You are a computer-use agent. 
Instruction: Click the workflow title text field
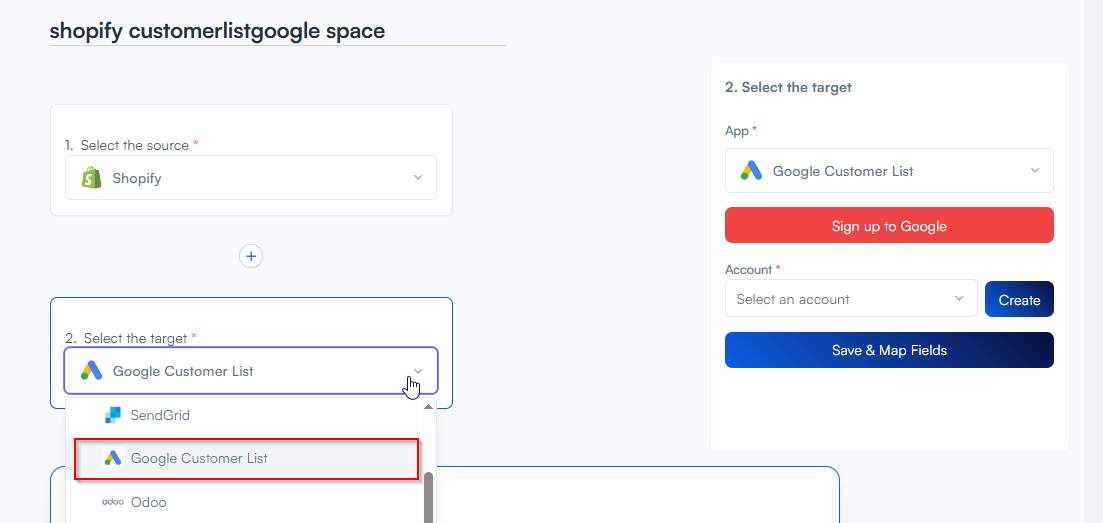277,31
